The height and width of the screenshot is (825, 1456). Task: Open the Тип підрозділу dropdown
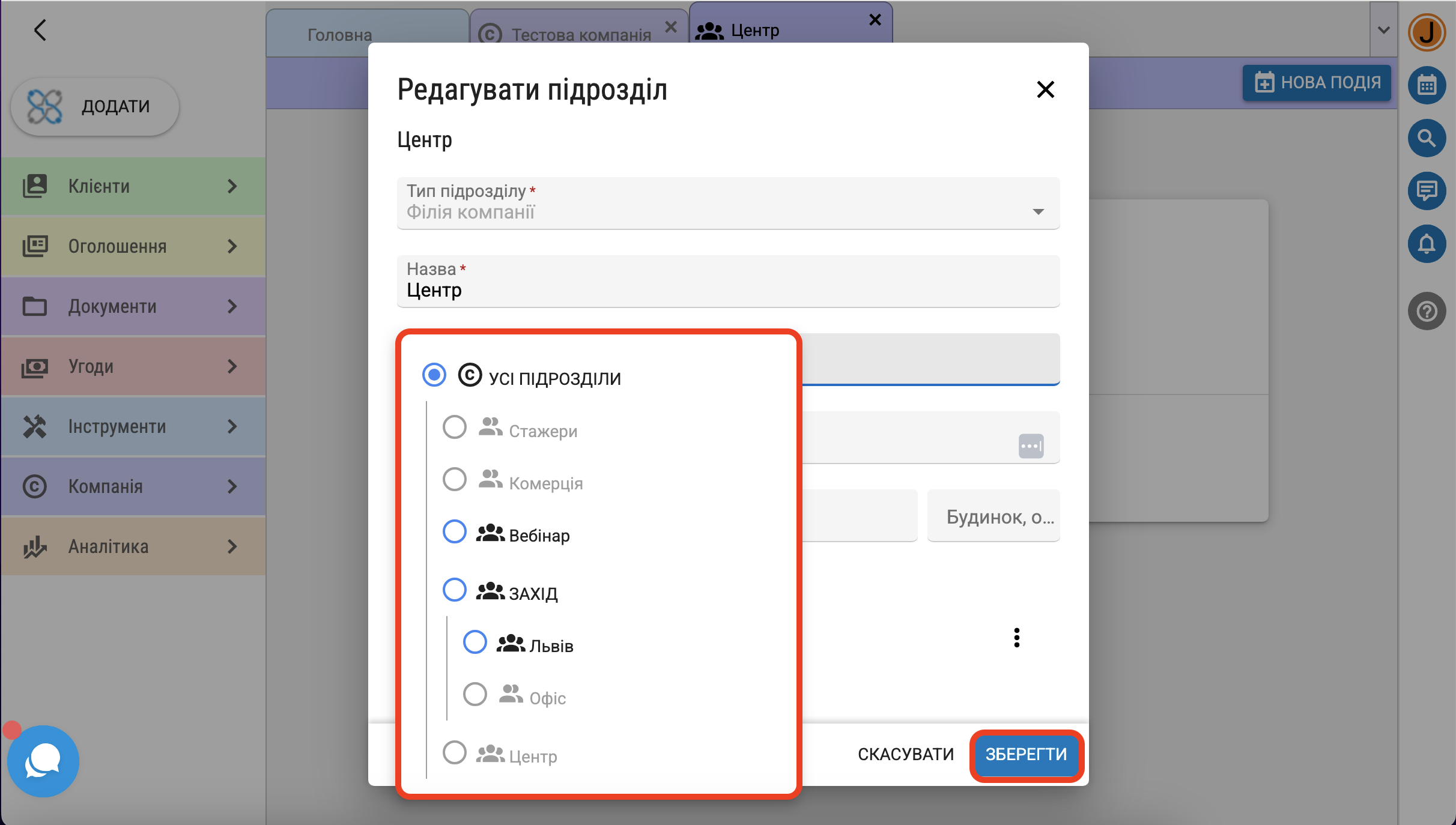click(728, 203)
